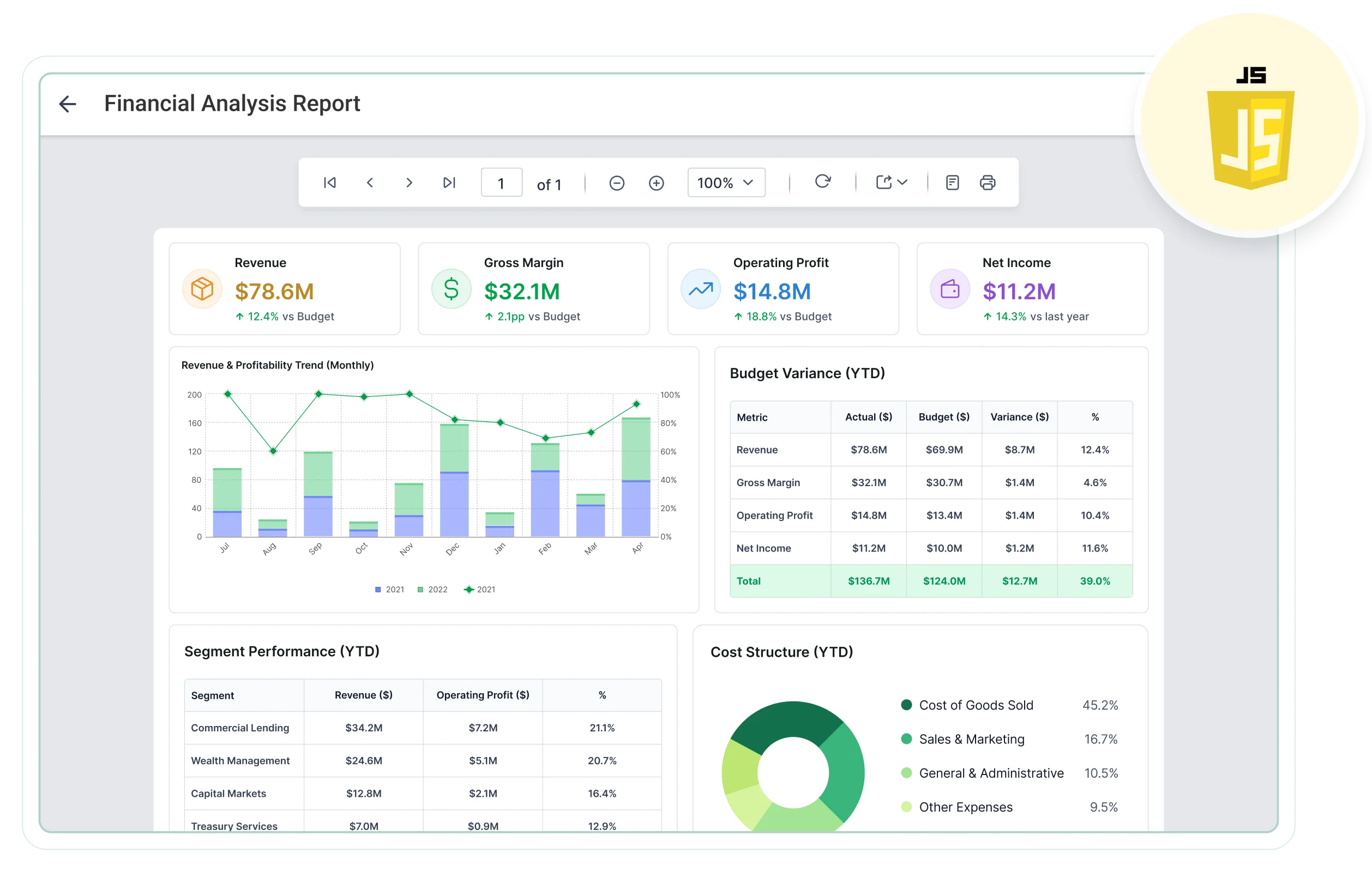1372x872 pixels.
Task: Select the Wealth Management row
Action: (423, 761)
